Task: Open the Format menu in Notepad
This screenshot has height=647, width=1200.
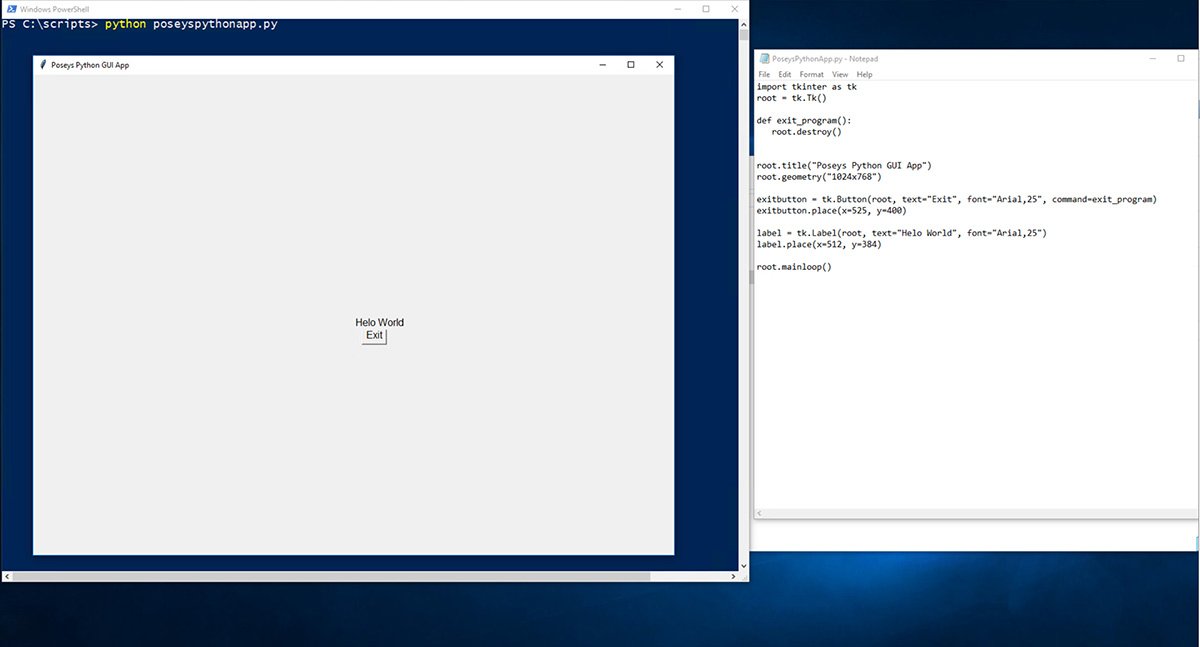Action: pyautogui.click(x=811, y=73)
